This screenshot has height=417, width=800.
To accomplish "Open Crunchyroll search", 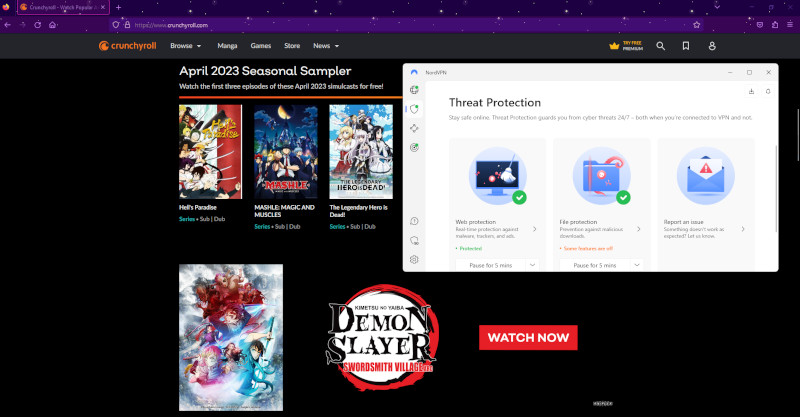I will [x=661, y=46].
